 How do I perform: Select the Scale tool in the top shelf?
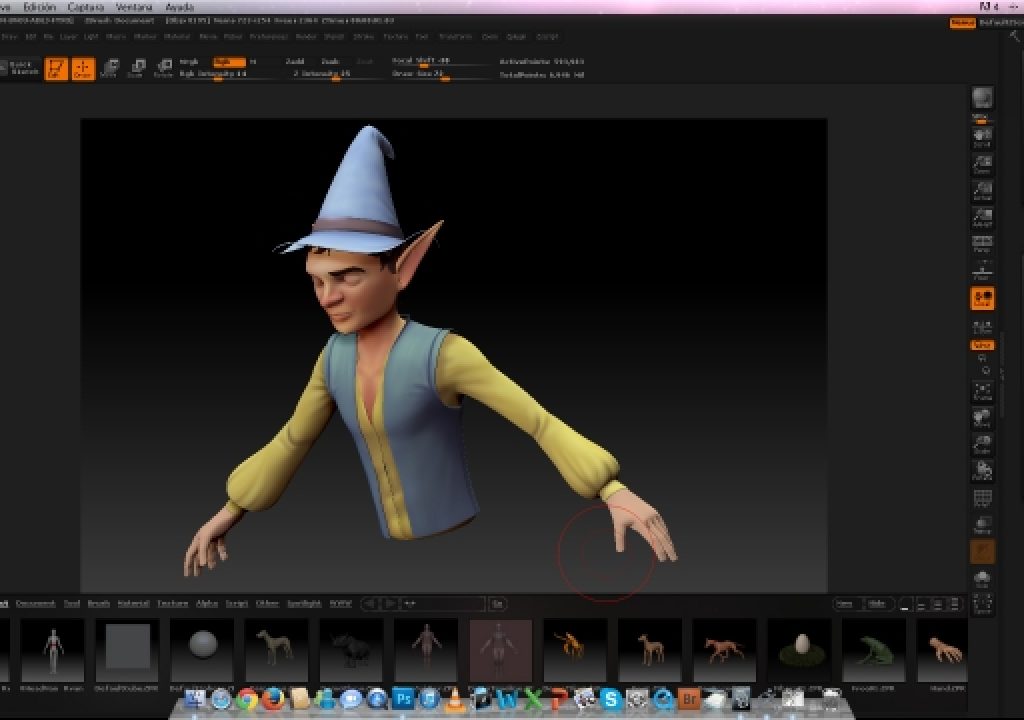pos(136,68)
